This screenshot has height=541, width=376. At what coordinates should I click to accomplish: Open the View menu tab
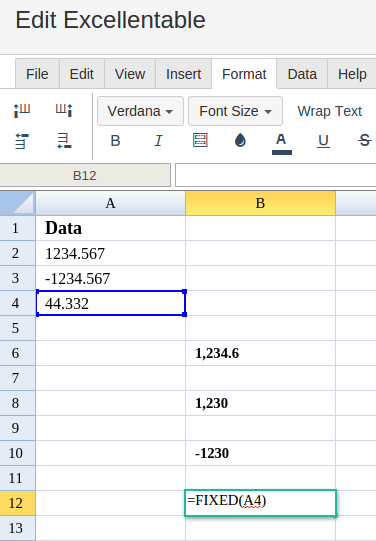tap(130, 74)
